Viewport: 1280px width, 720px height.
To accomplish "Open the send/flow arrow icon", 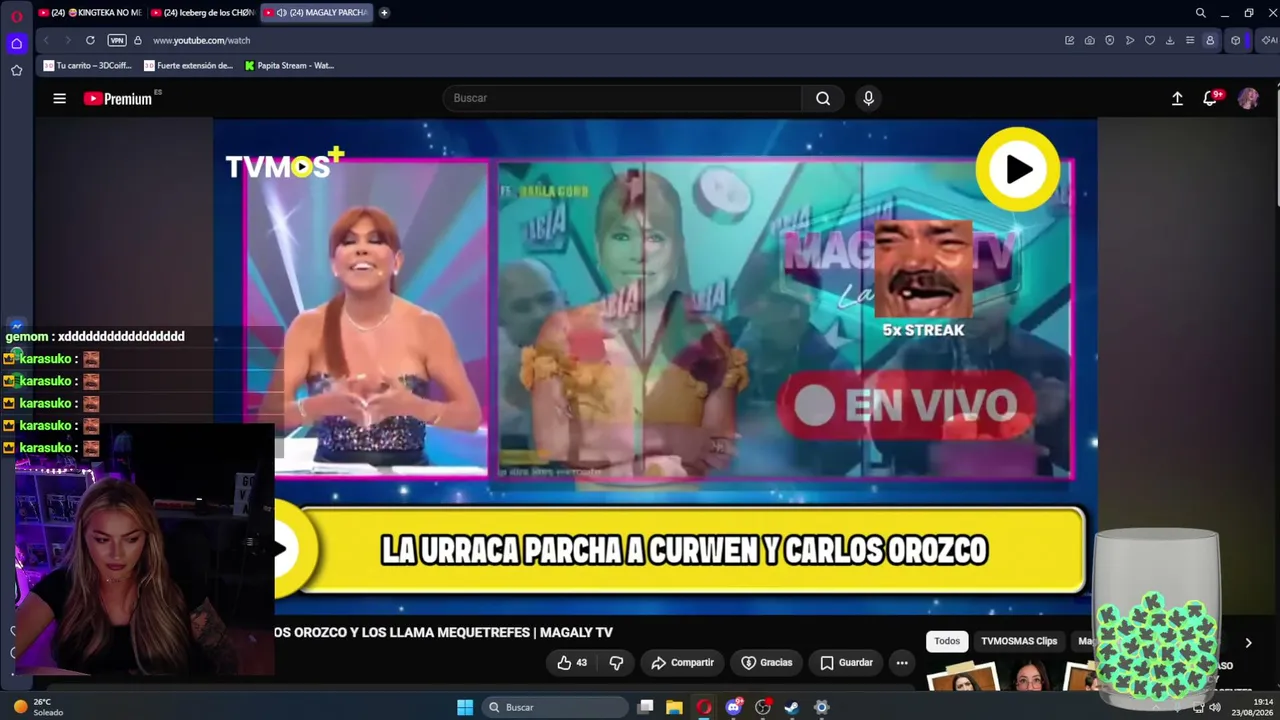I will click(1129, 40).
